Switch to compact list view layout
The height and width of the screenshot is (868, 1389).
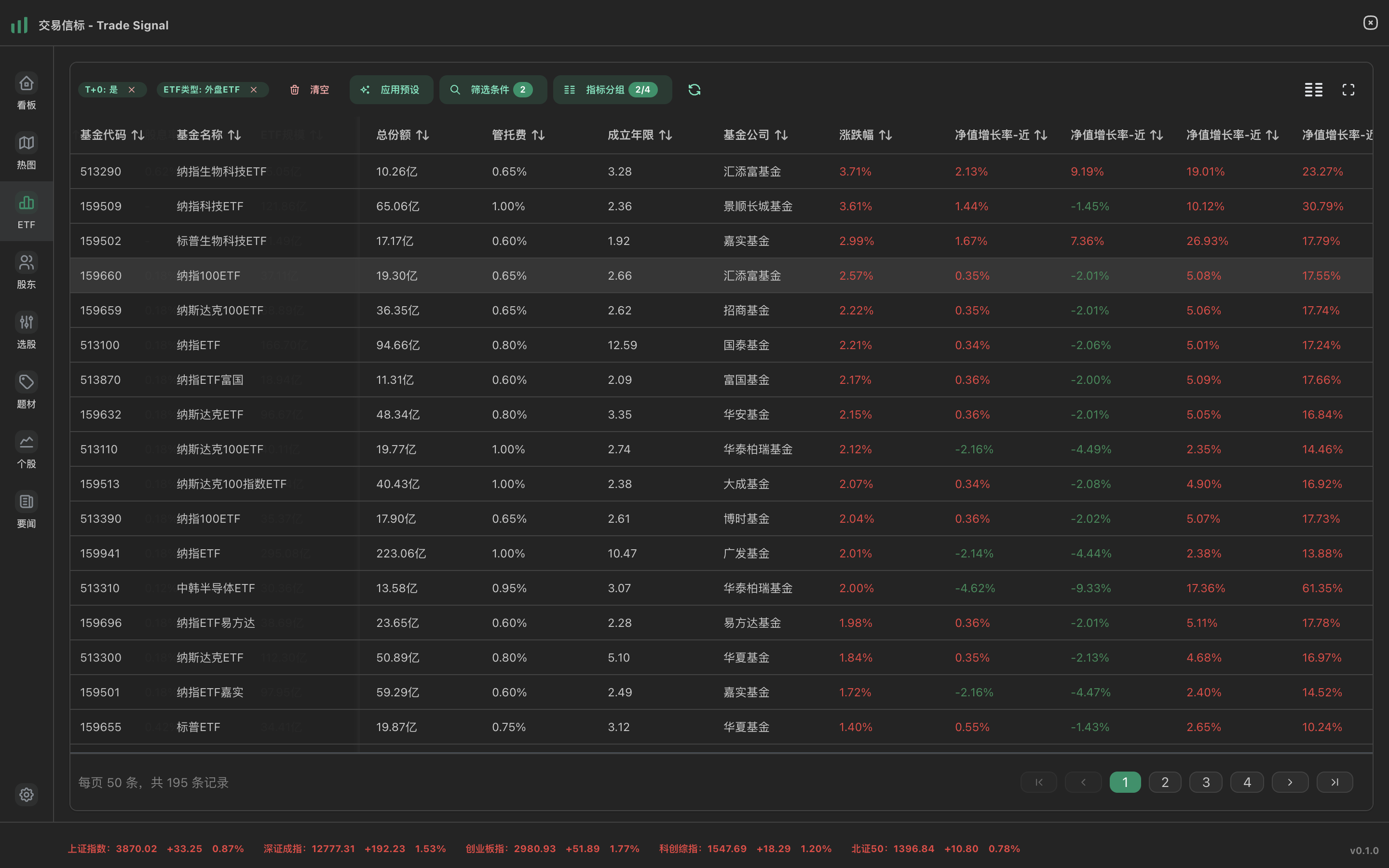1314,90
